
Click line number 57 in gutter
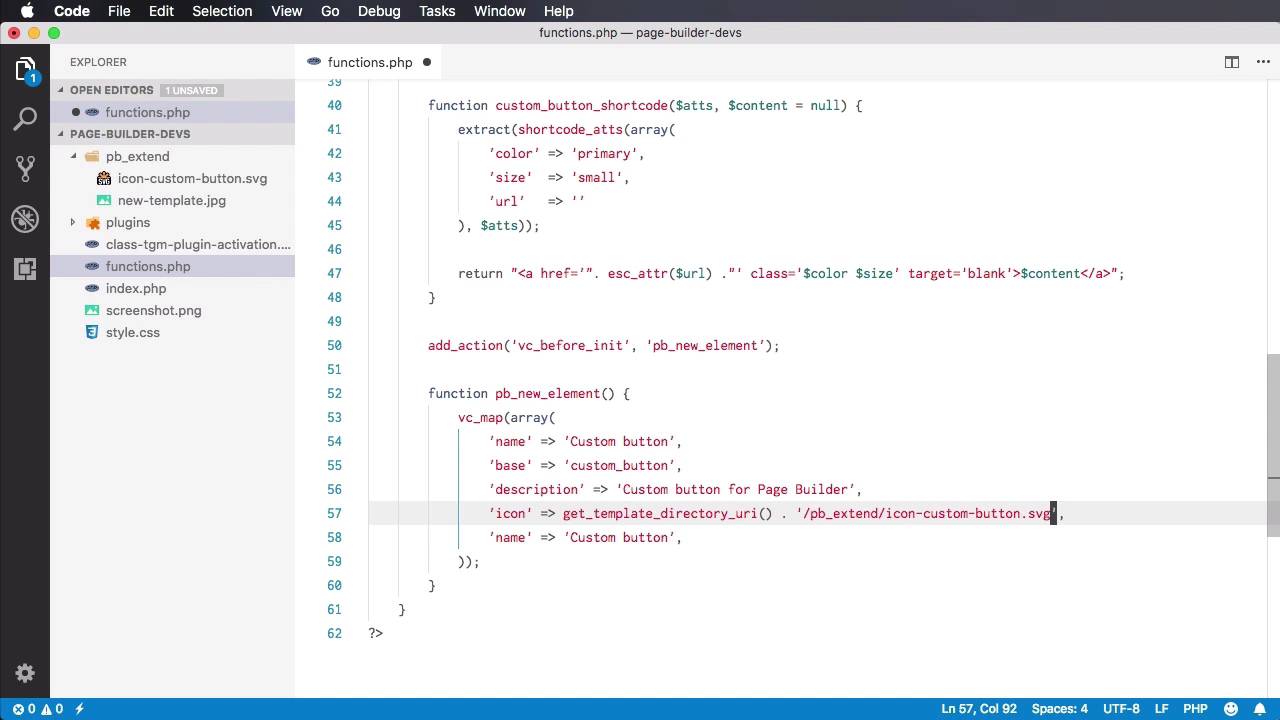point(333,513)
